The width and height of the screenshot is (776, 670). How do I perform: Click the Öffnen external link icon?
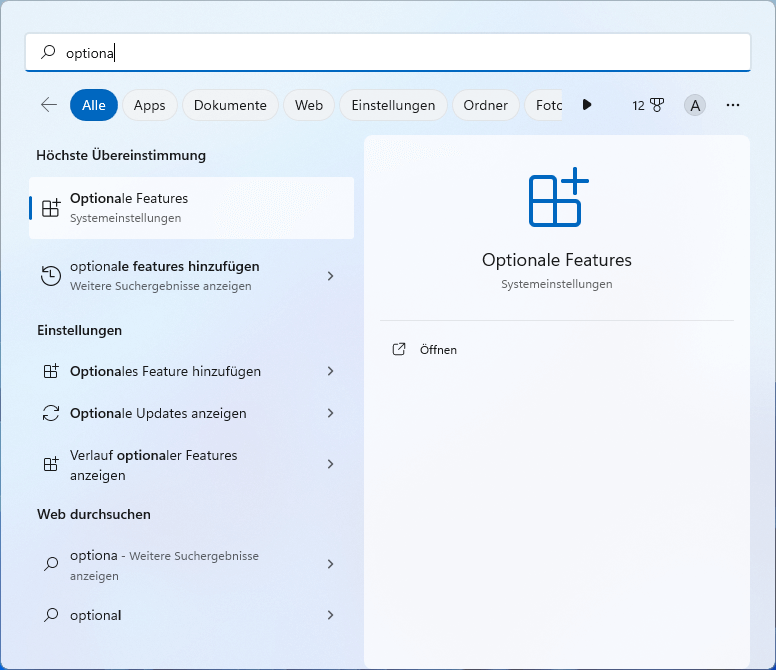pos(399,350)
